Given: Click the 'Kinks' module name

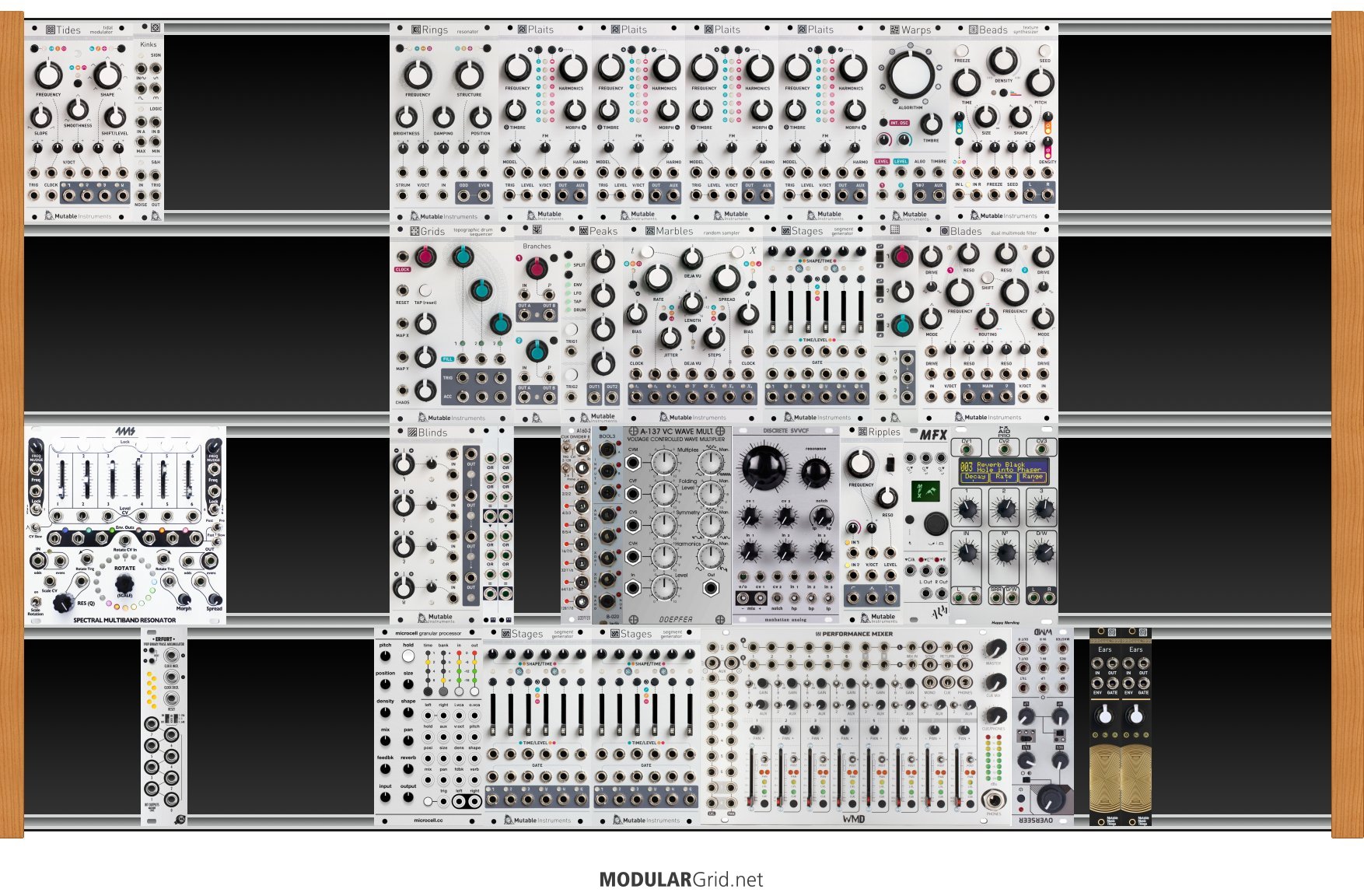Looking at the screenshot, I should (149, 44).
